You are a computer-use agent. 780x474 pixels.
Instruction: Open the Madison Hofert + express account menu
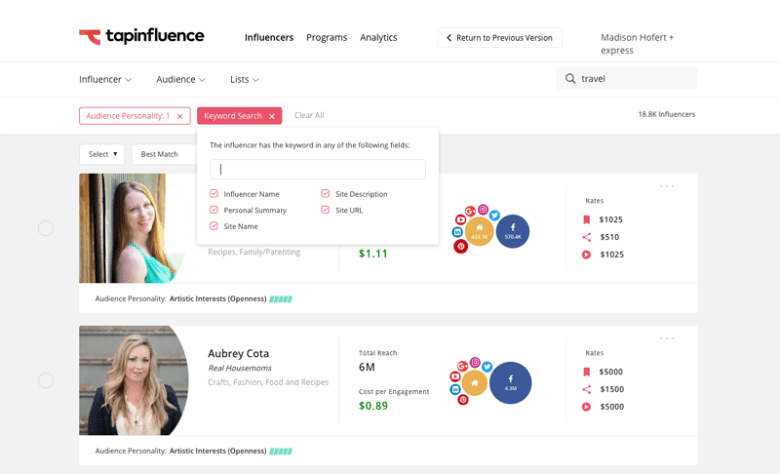[637, 44]
